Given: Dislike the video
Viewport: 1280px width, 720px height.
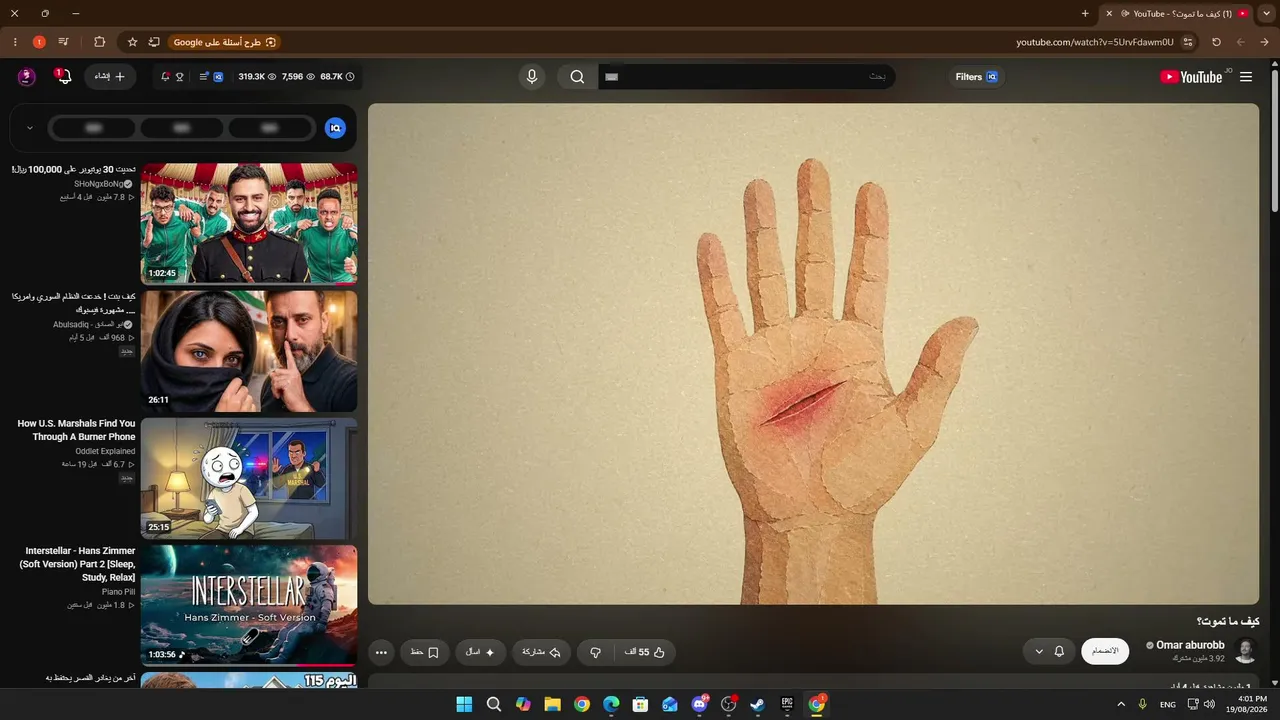Looking at the screenshot, I should click(595, 652).
